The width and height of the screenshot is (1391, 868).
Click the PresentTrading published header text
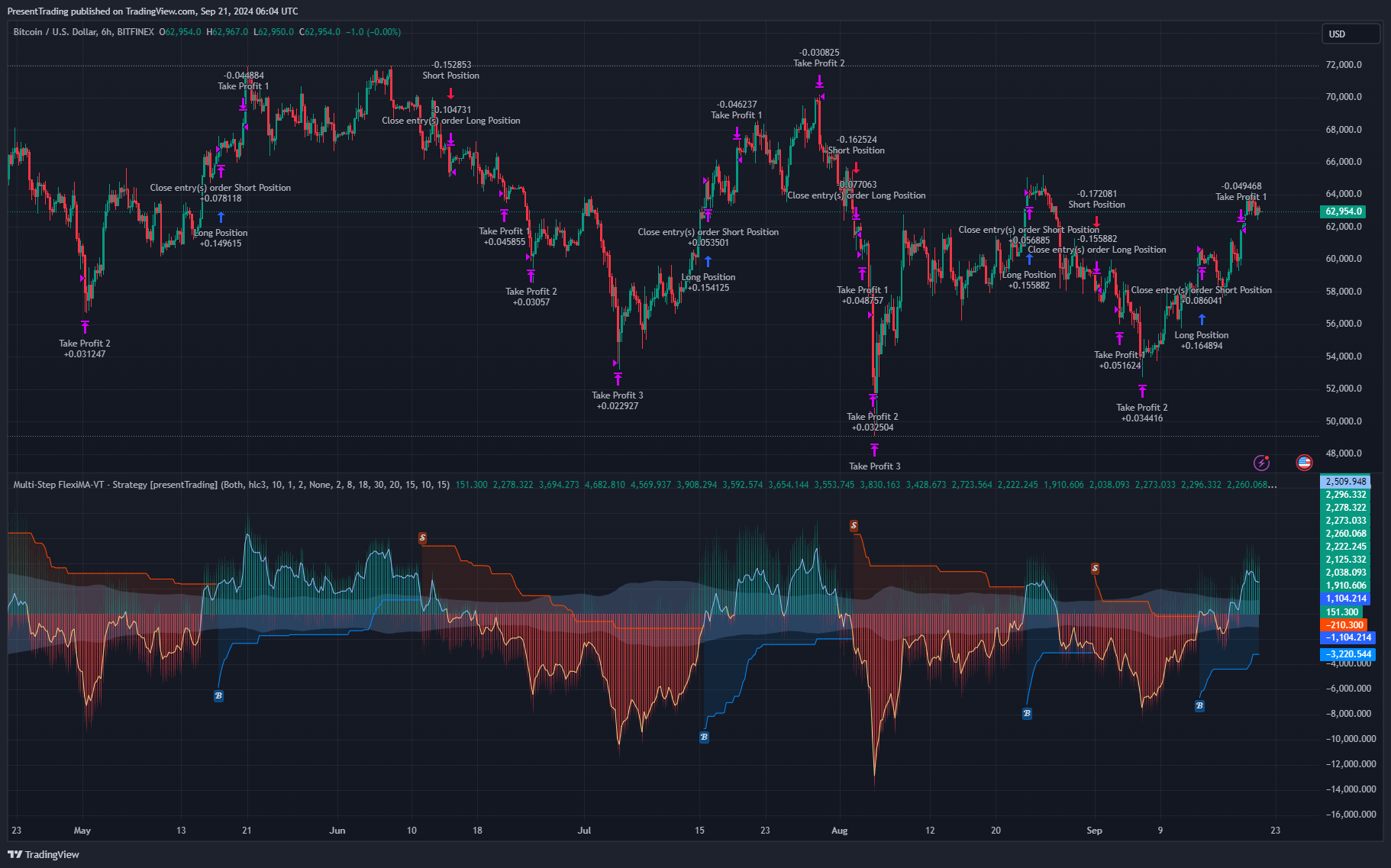pyautogui.click(x=153, y=11)
